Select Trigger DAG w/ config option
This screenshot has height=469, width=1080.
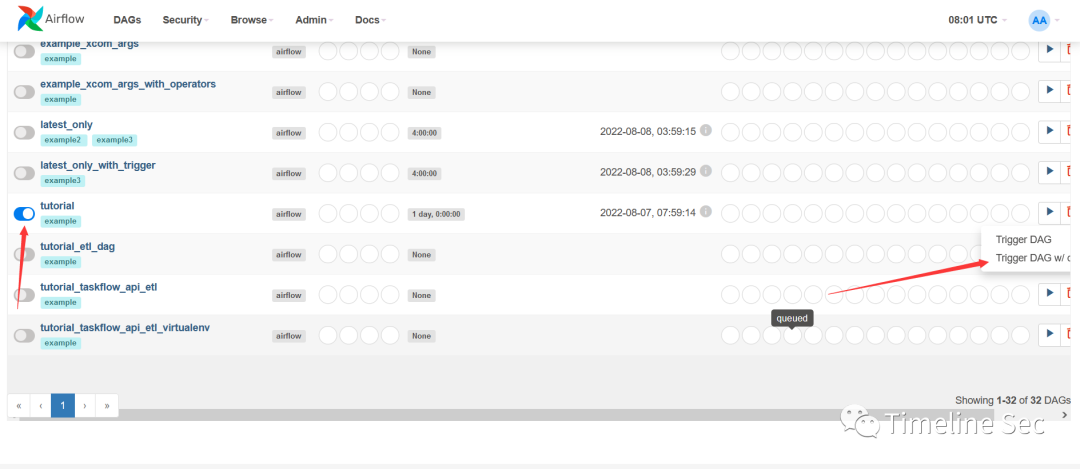tap(1032, 258)
